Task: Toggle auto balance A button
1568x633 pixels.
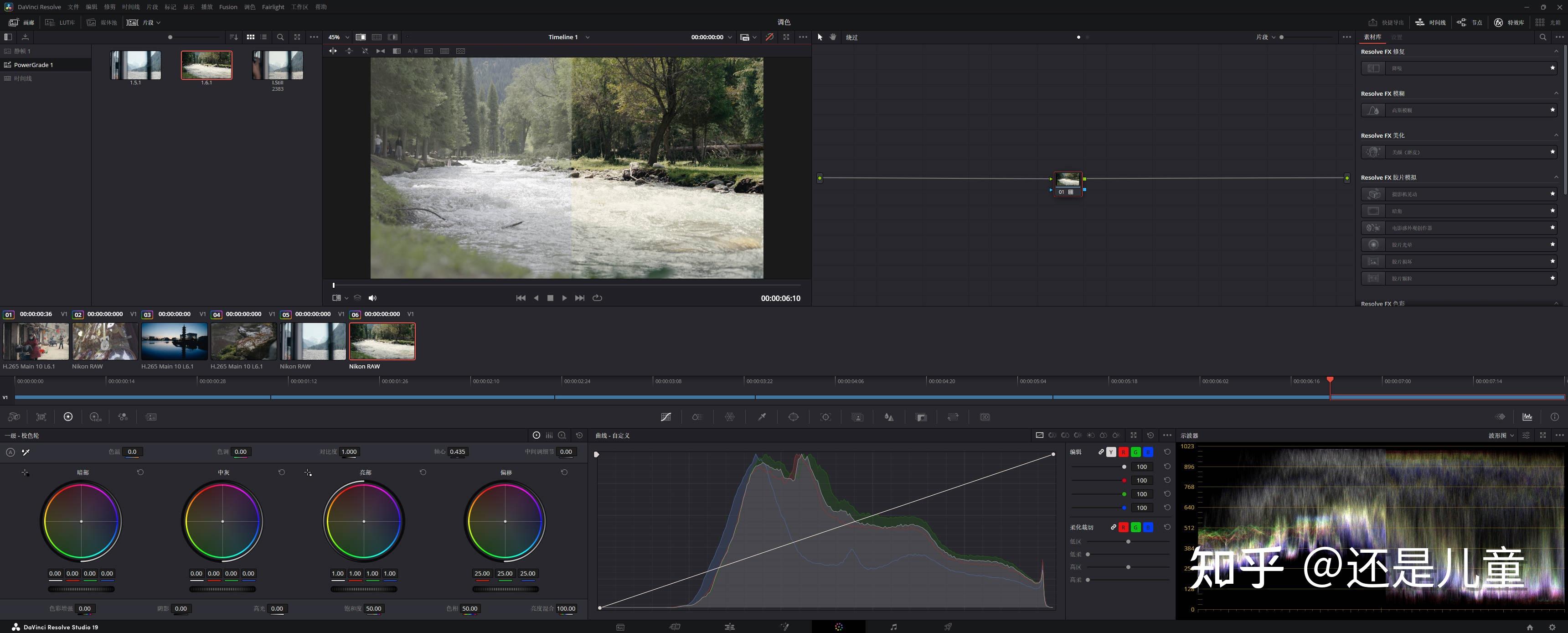Action: (x=10, y=452)
